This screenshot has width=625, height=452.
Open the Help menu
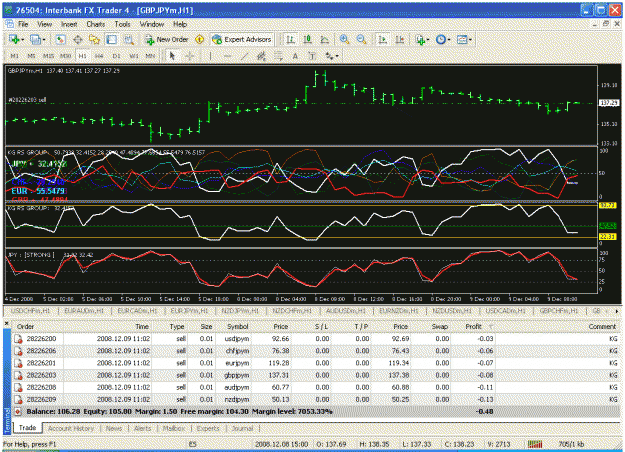(x=180, y=24)
